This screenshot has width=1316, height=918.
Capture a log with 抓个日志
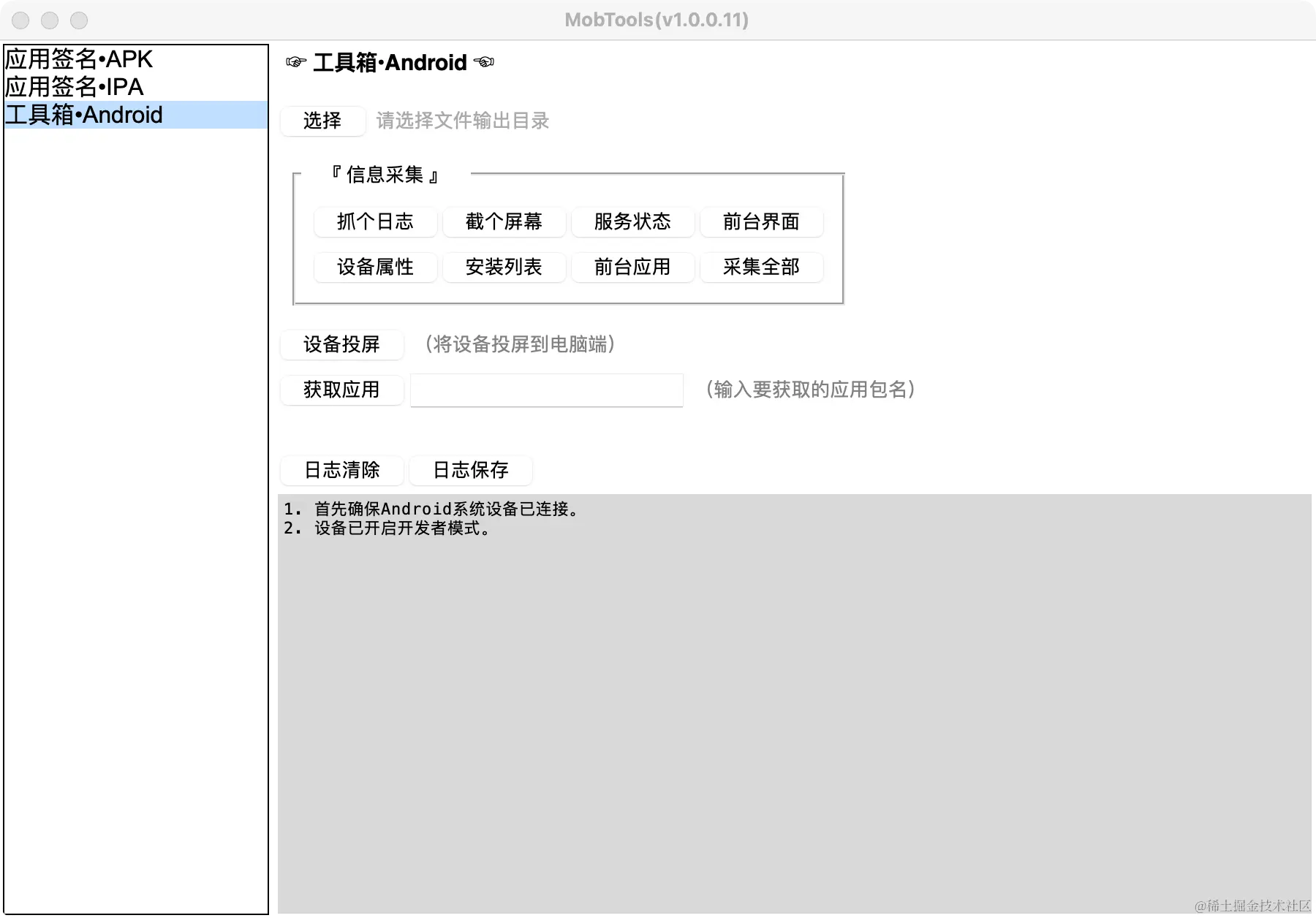coord(375,221)
